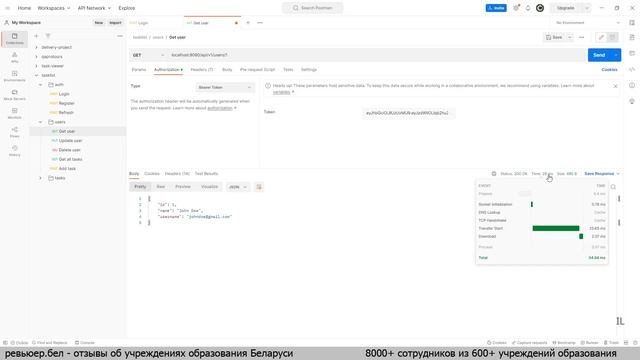The height and width of the screenshot is (360, 640).
Task: Switch response view to Visualize
Action: (x=209, y=187)
